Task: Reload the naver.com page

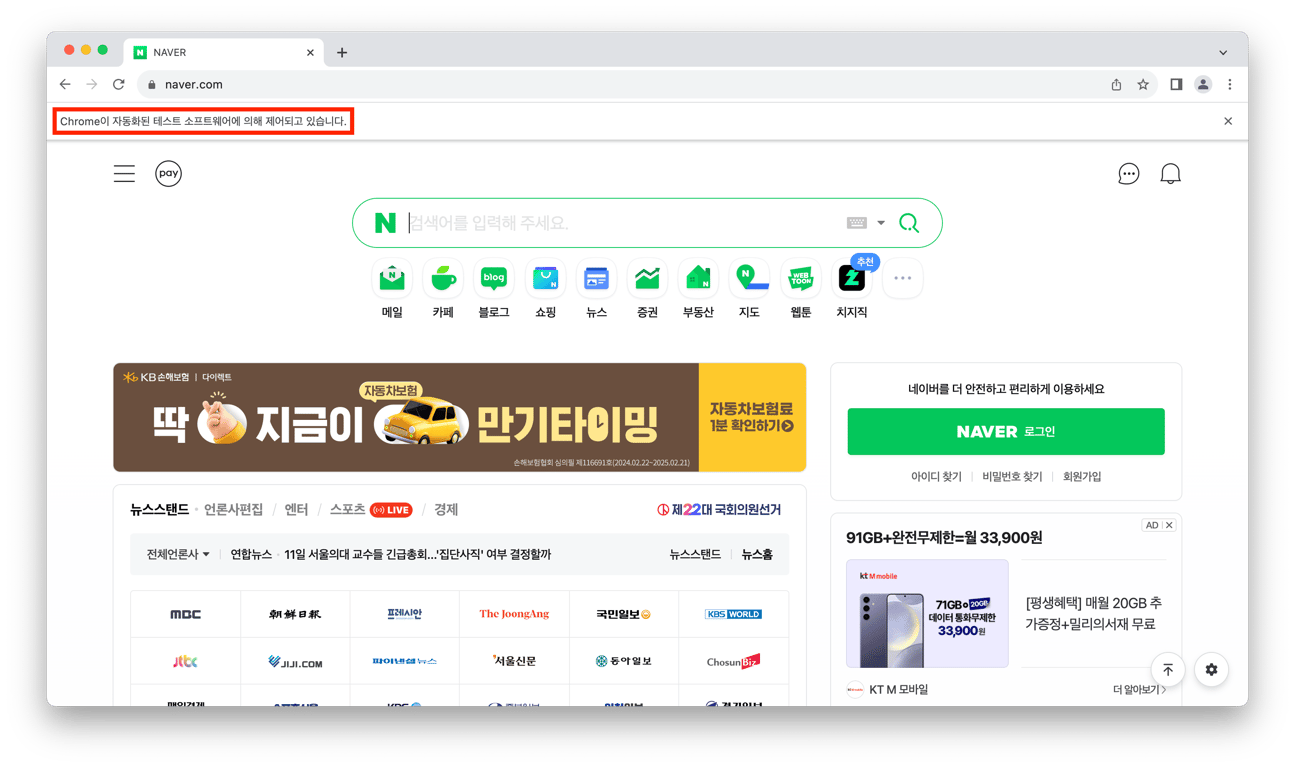Action: tap(119, 85)
